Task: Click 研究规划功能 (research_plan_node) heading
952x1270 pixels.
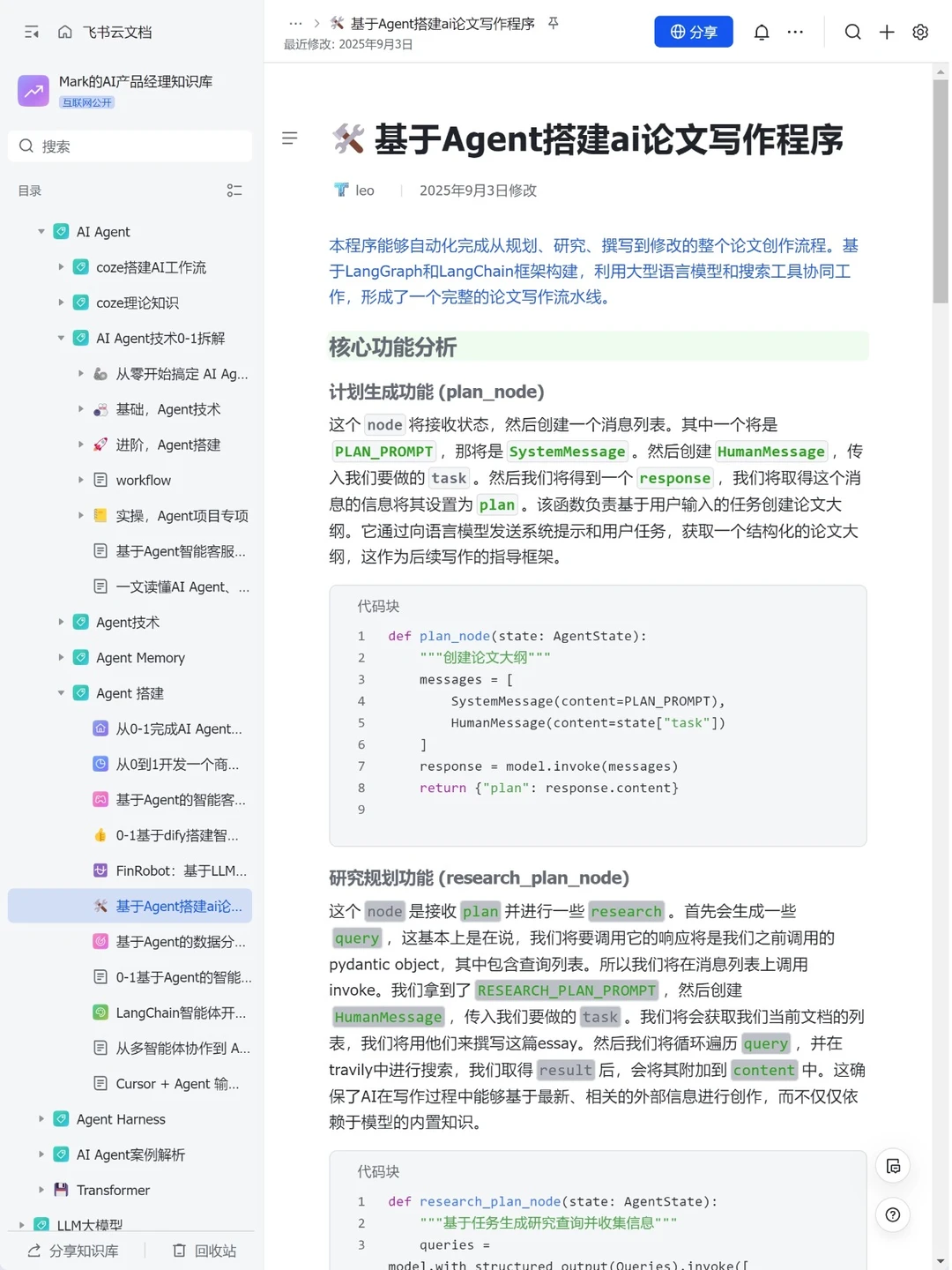Action: [479, 878]
